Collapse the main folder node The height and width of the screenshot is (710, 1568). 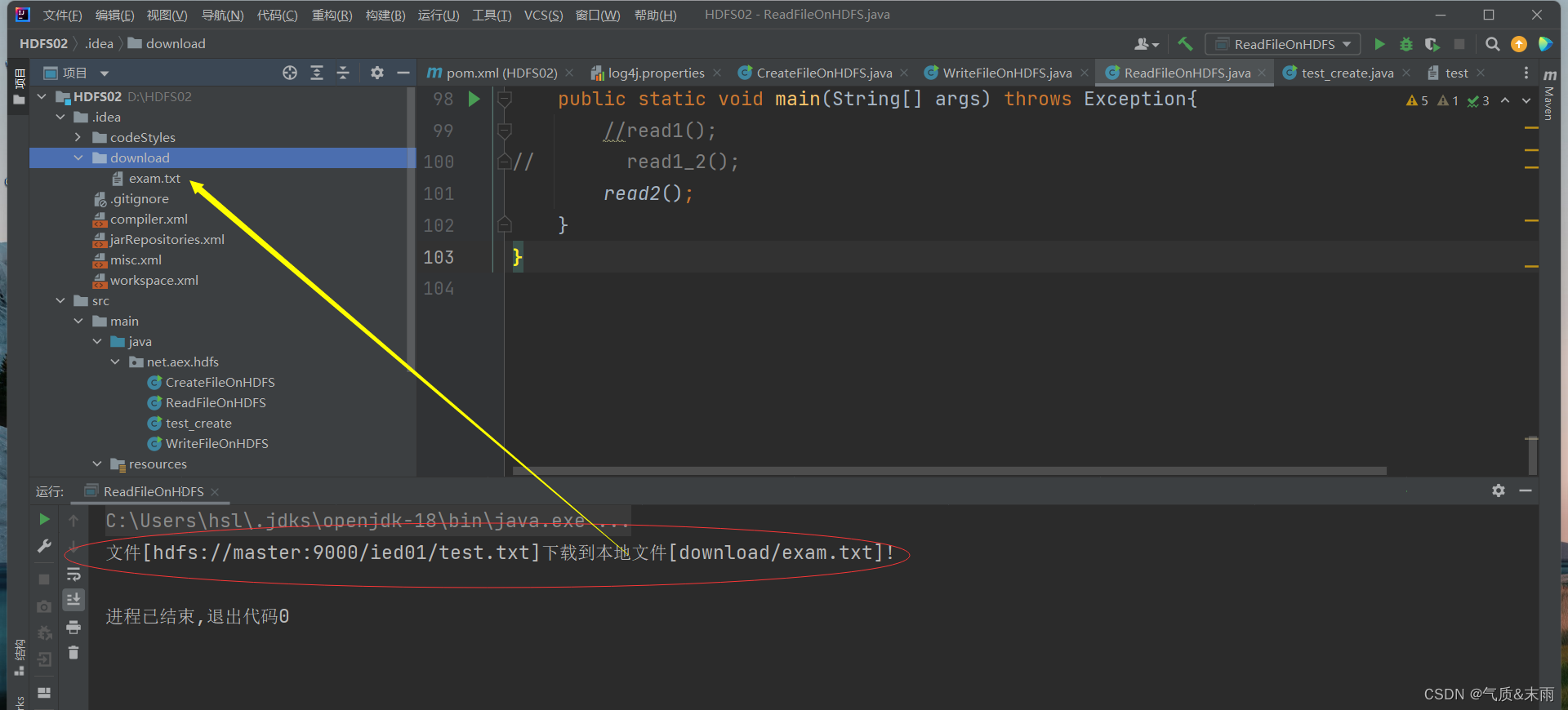tap(78, 321)
